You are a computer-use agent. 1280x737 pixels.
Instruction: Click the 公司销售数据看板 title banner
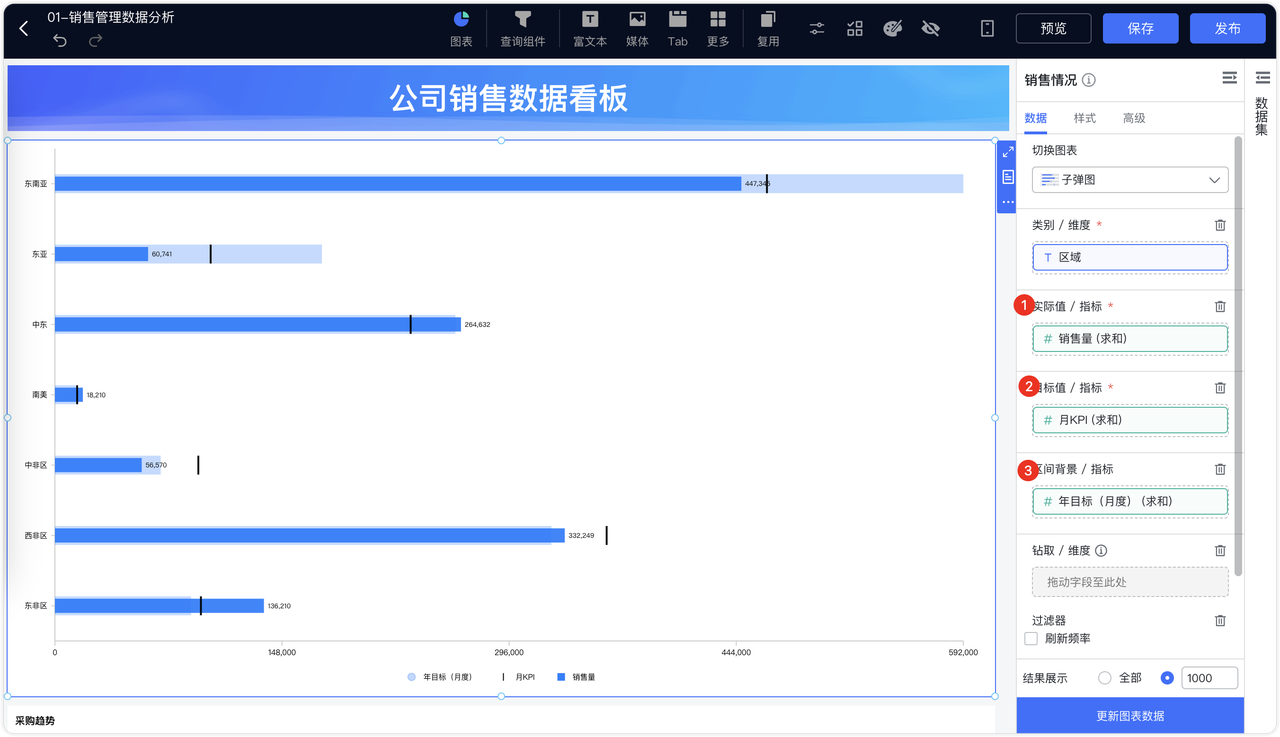508,98
